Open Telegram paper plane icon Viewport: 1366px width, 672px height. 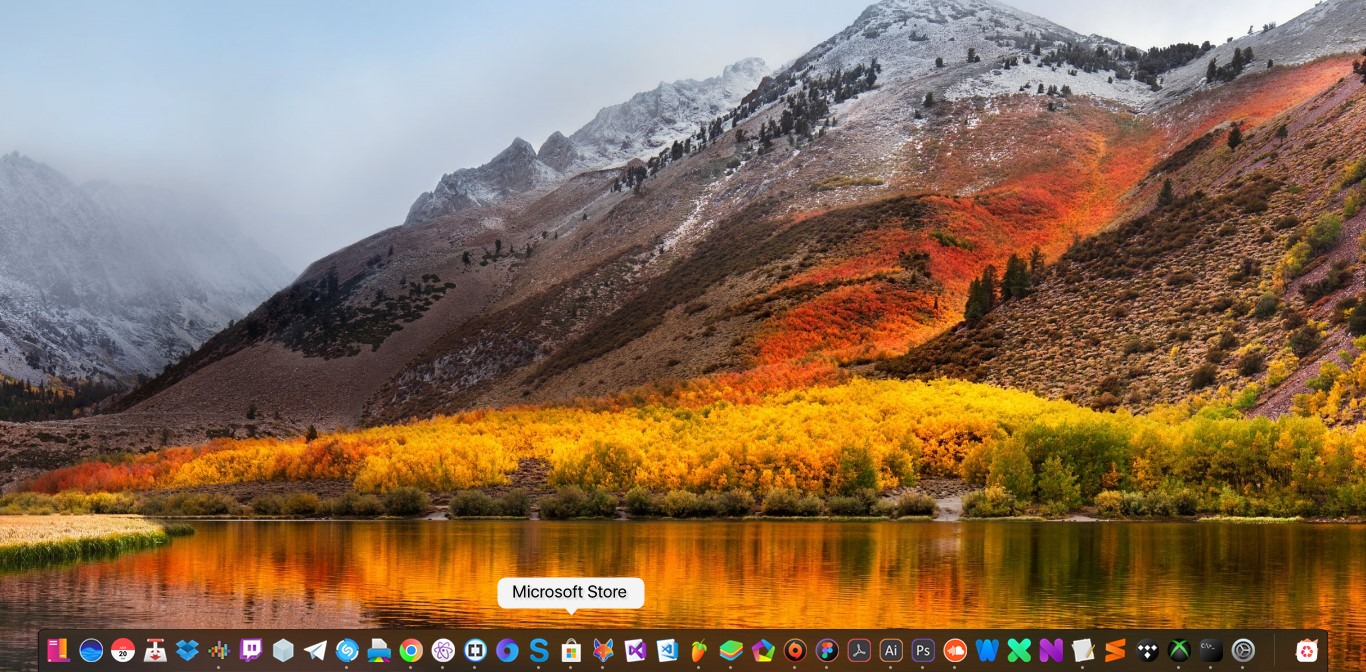pos(315,650)
